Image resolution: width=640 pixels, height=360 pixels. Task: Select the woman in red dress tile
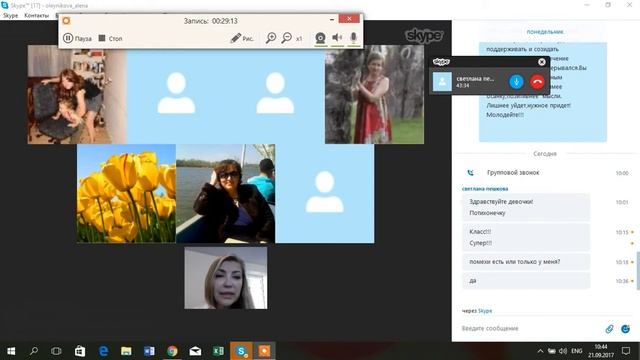pos(374,94)
